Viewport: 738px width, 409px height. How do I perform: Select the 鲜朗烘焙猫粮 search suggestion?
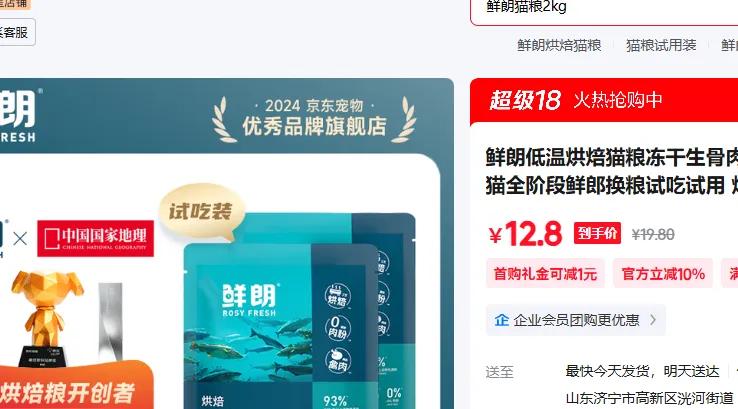[x=559, y=46]
